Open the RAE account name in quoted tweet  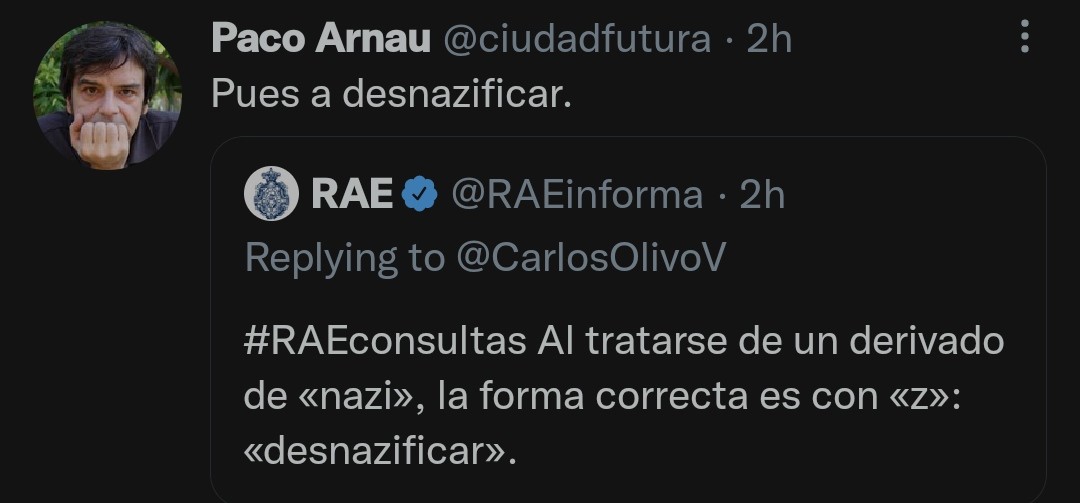(352, 194)
